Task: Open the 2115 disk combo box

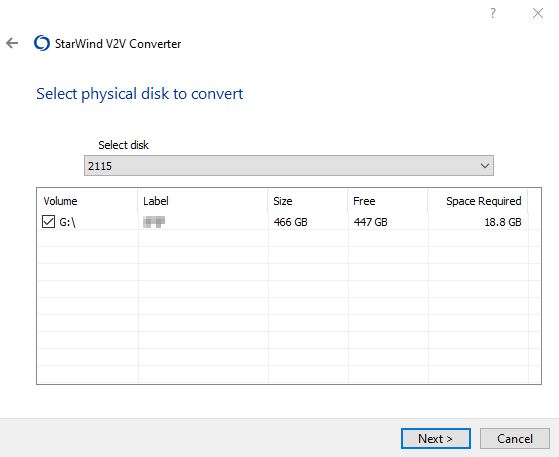Action: (x=289, y=166)
